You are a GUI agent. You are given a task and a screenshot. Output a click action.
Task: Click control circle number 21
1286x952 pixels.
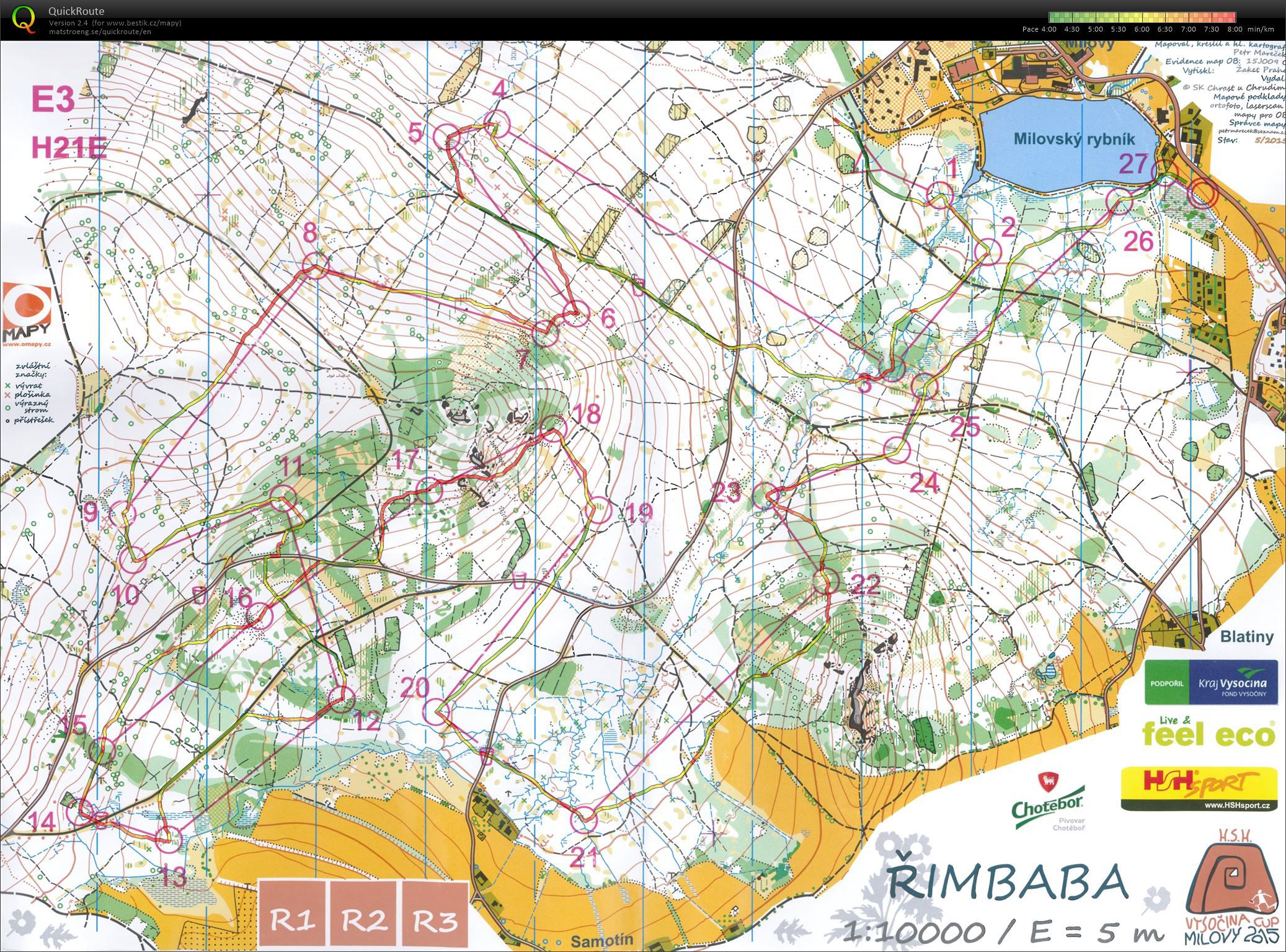(583, 820)
